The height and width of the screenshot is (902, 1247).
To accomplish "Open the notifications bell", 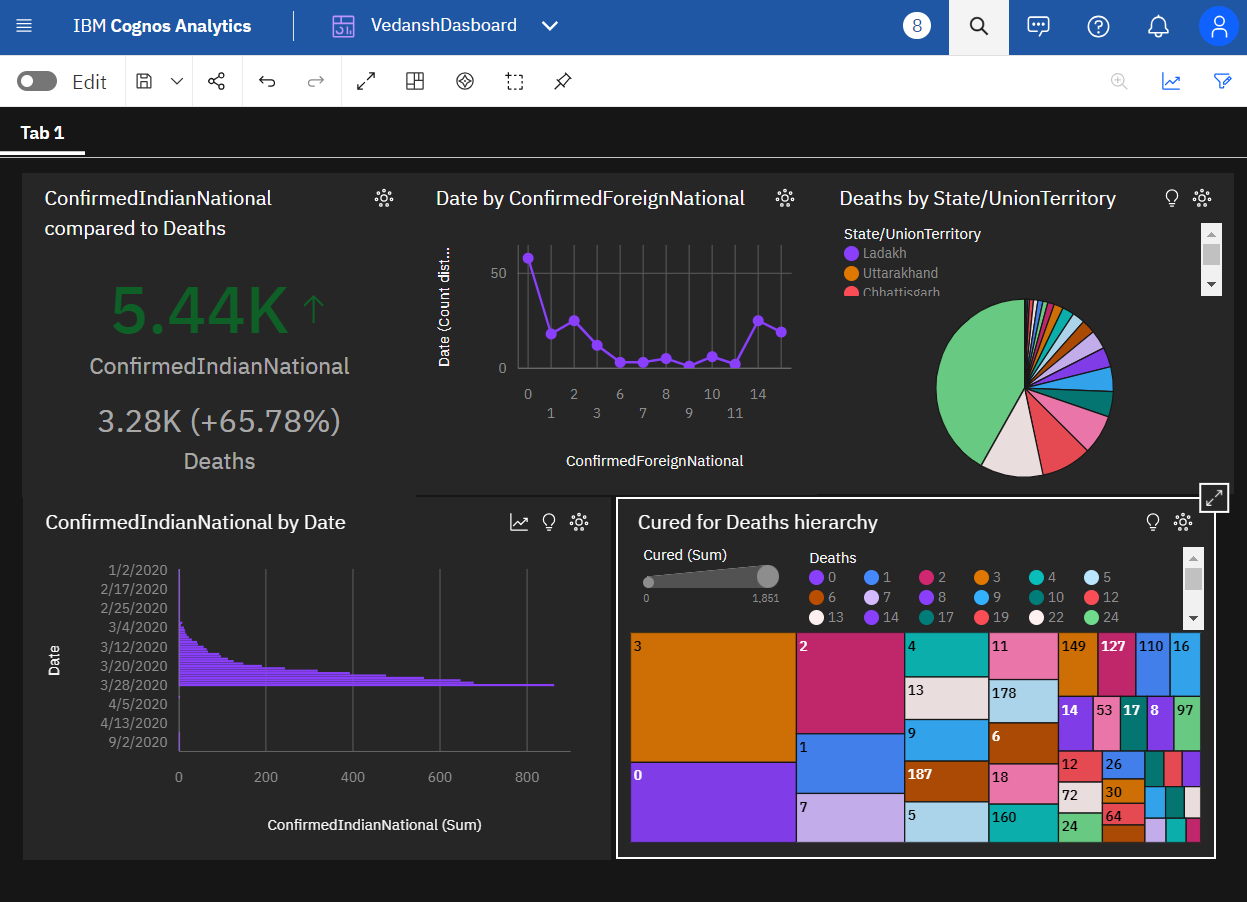I will point(1158,27).
